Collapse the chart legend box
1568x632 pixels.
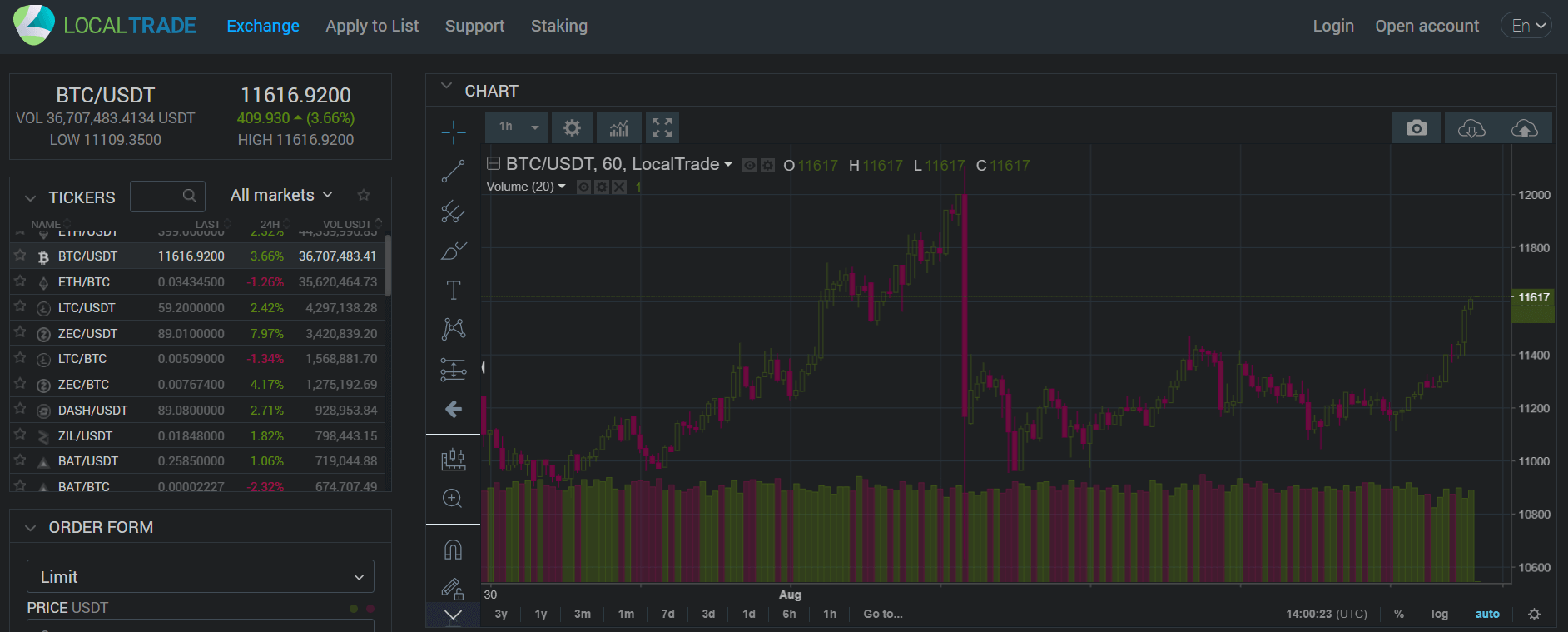(493, 164)
